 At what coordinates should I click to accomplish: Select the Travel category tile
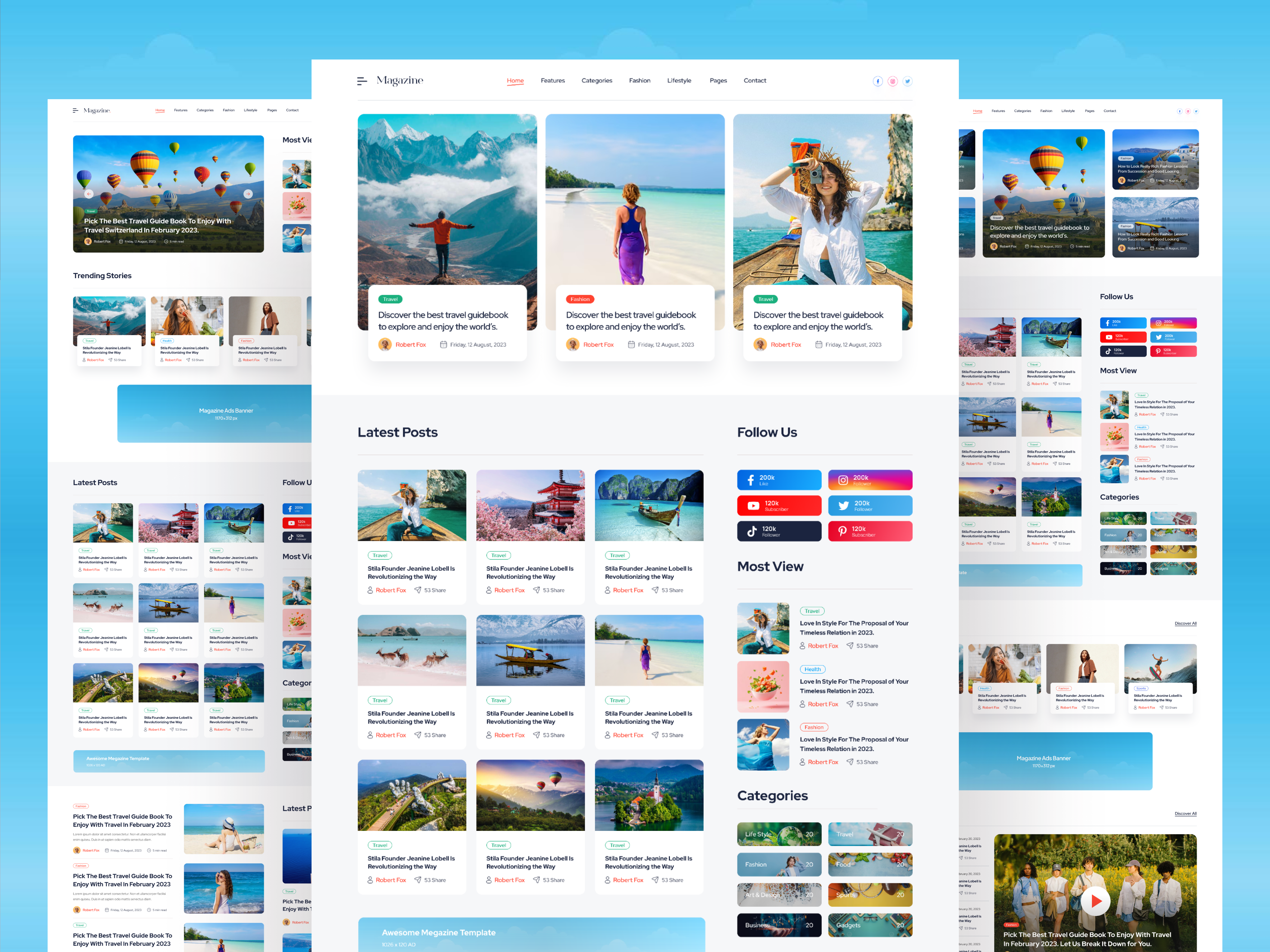point(870,834)
